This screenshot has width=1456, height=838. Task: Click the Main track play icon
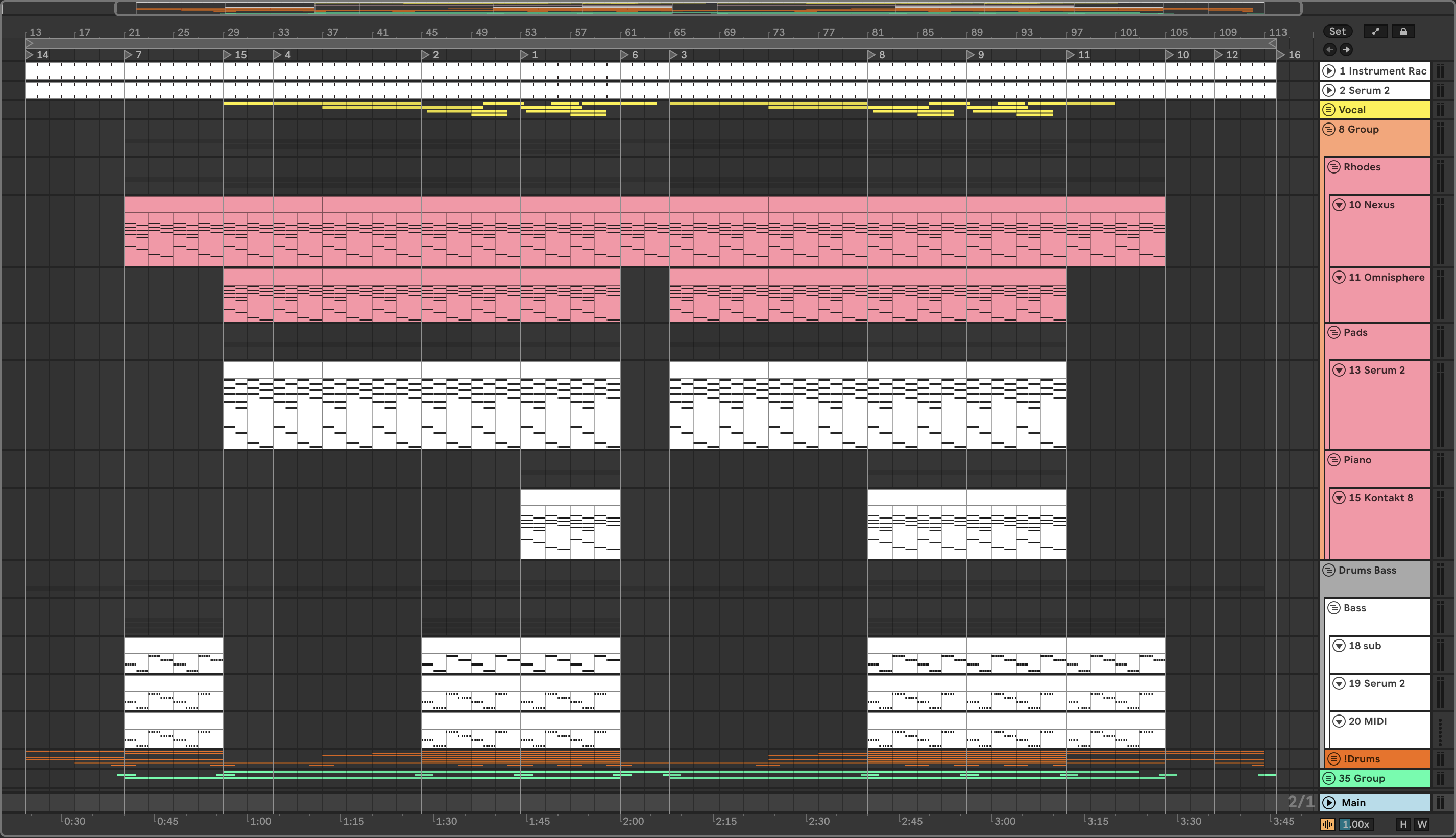click(1329, 802)
